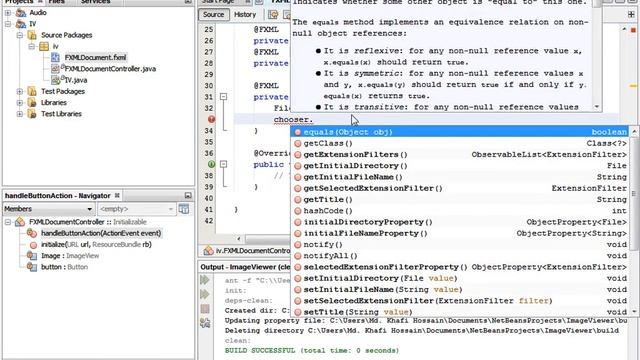
Task: Choose setInitialDirectory(File value) completion item
Action: click(460, 278)
